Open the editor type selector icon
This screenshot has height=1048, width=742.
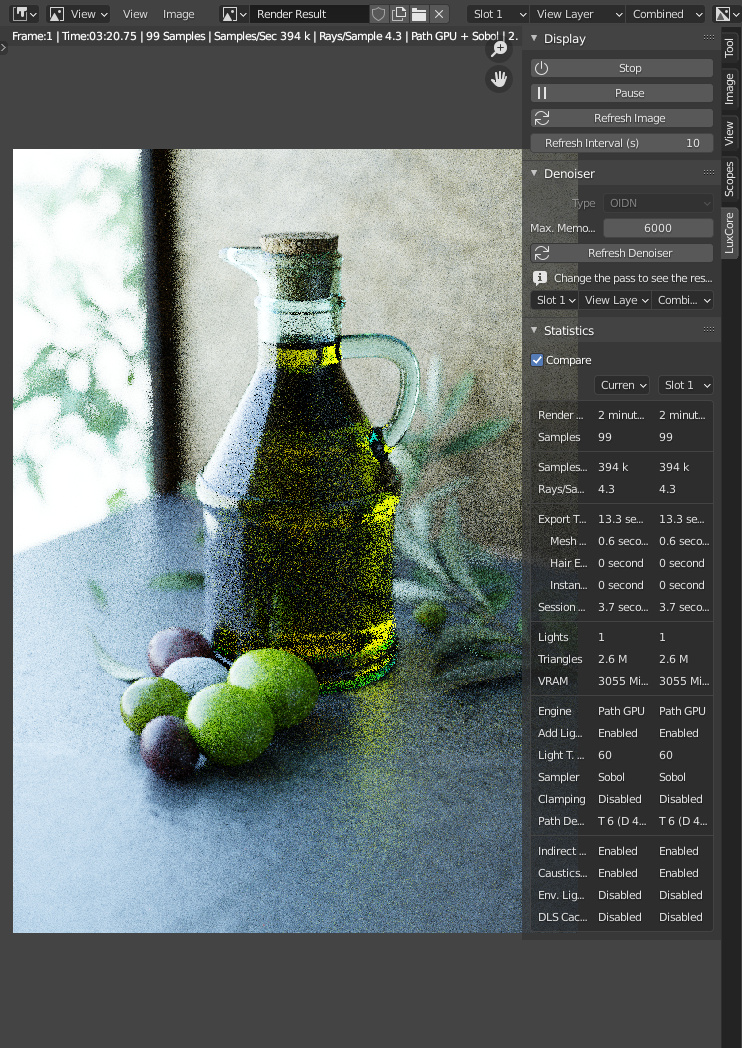point(25,14)
